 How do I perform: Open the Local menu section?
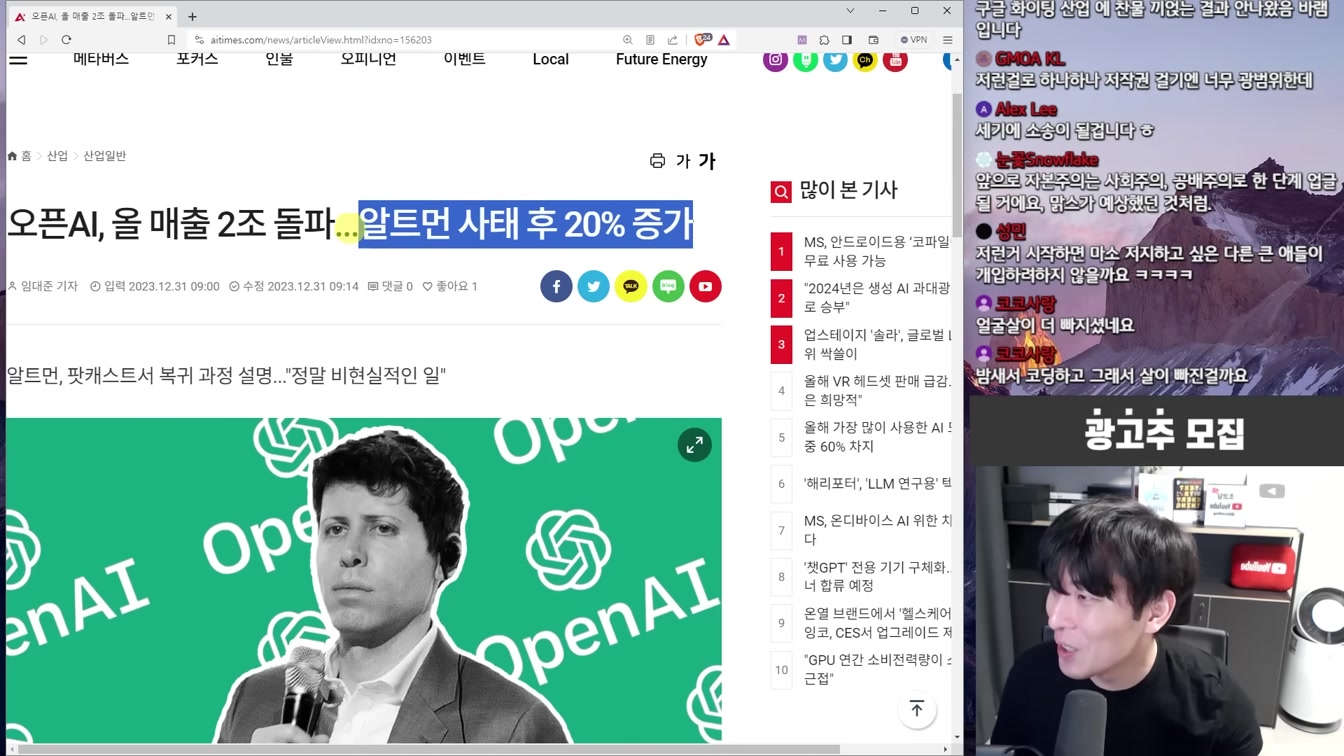[x=550, y=59]
